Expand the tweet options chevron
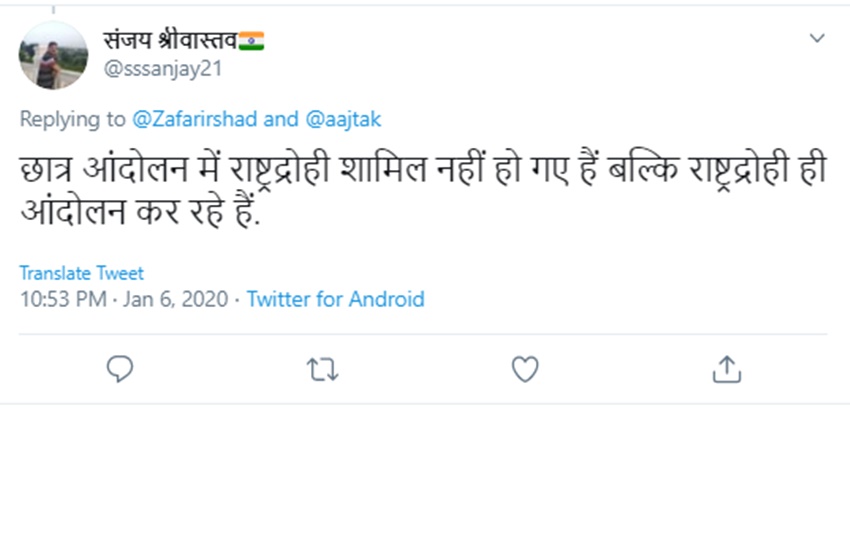 coord(817,39)
